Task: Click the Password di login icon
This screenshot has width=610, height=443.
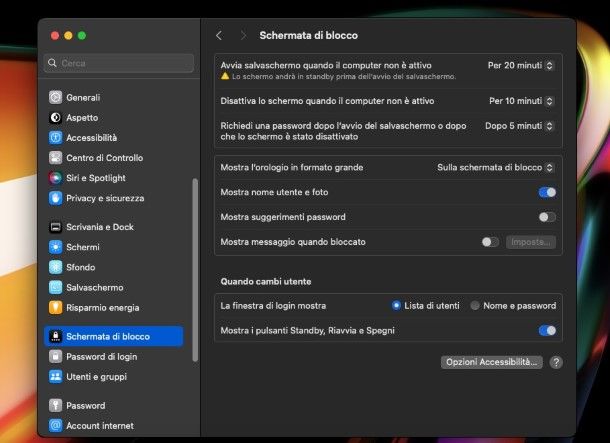Action: coord(55,357)
